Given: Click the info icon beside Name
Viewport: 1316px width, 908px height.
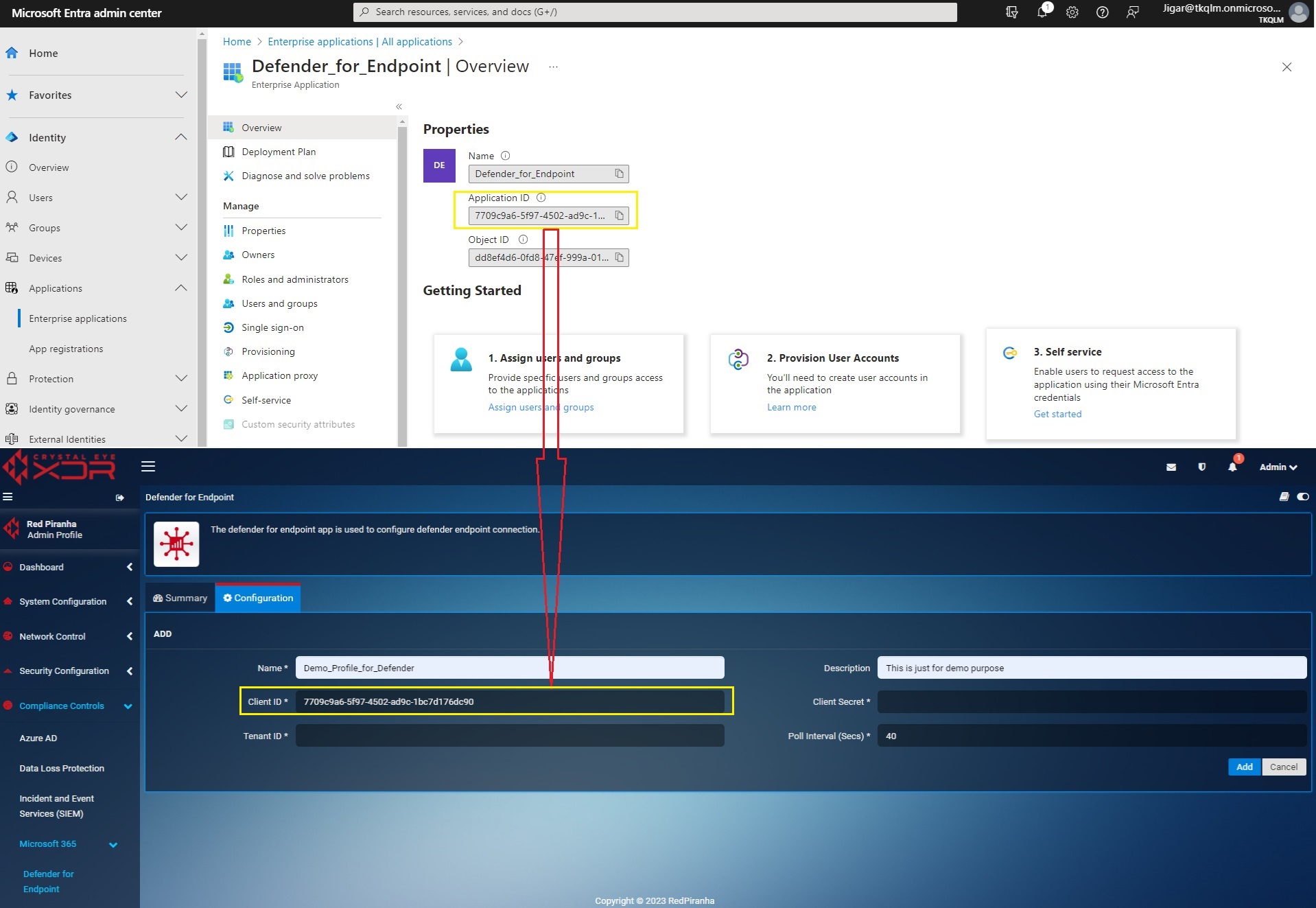Looking at the screenshot, I should (x=506, y=156).
